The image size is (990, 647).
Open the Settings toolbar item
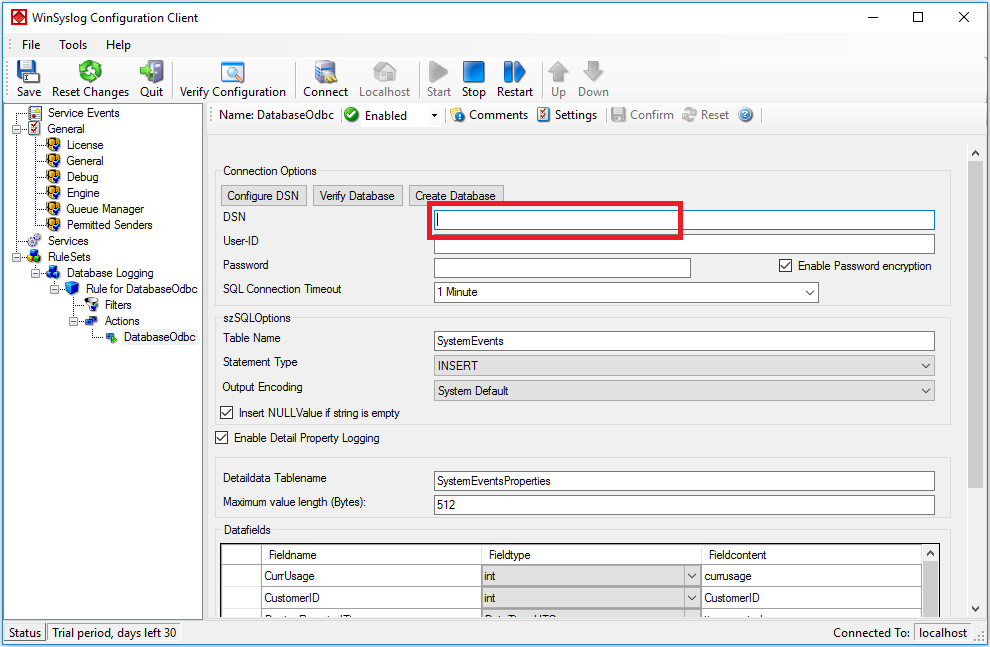coord(567,115)
